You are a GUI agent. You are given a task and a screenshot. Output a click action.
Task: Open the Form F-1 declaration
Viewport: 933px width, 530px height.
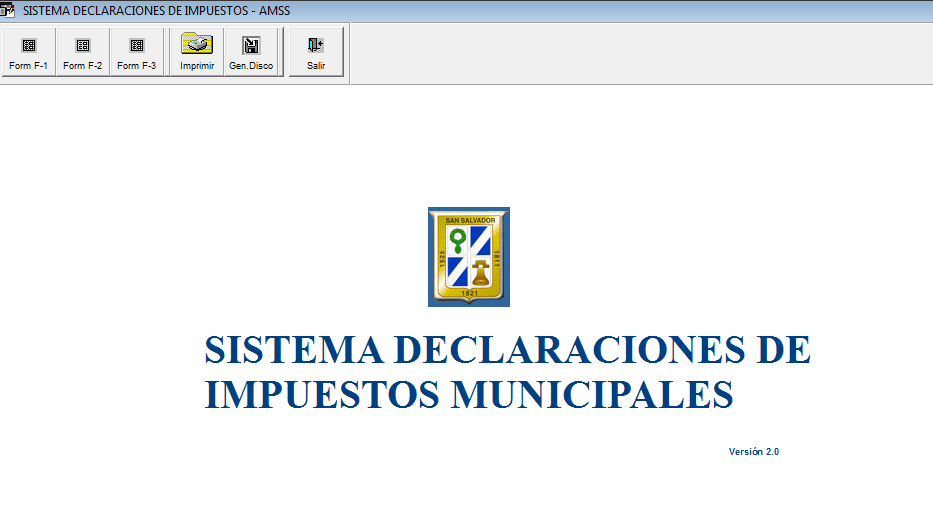click(29, 52)
